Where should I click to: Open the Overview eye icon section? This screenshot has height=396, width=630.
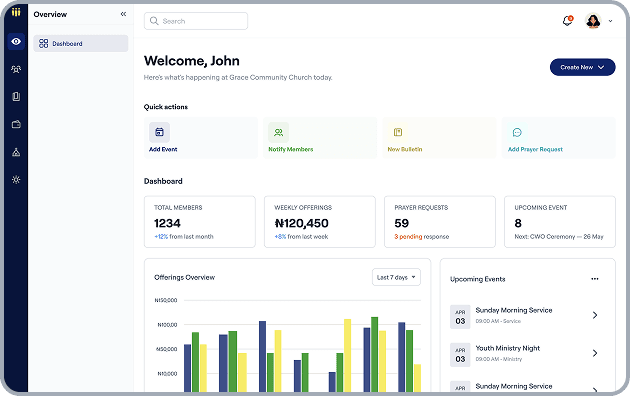tap(16, 41)
